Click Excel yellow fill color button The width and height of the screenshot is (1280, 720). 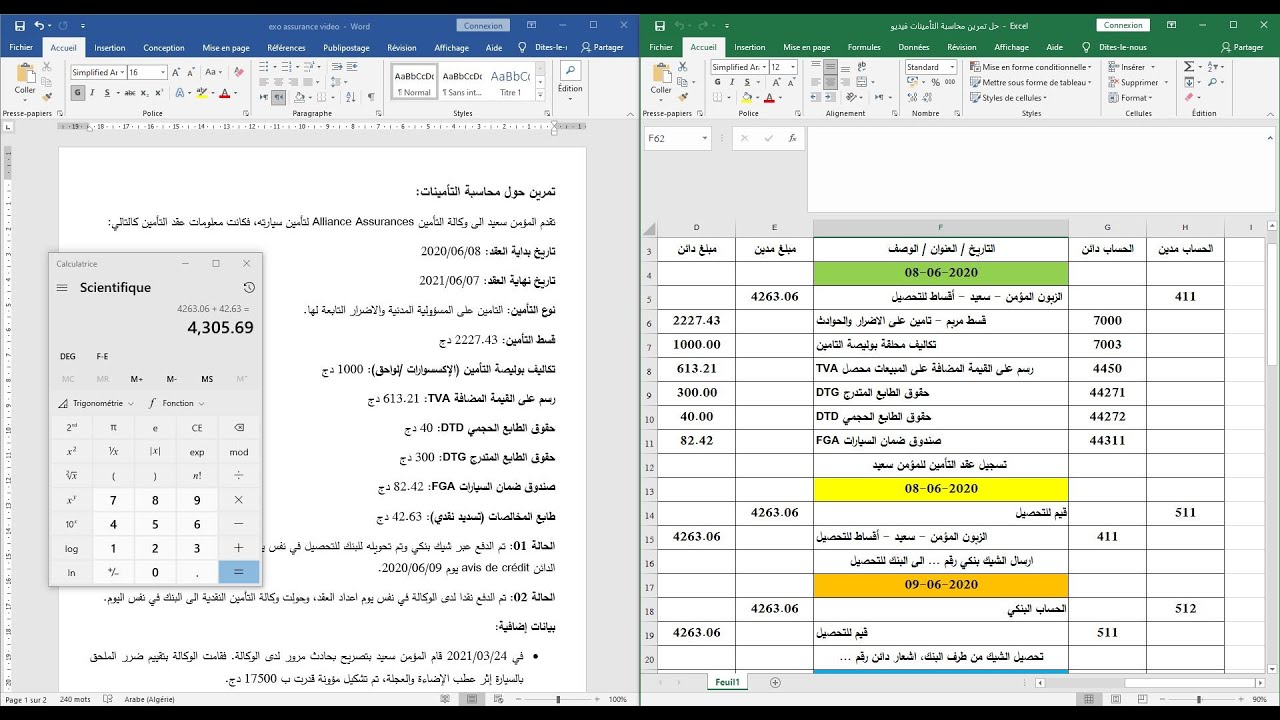coord(746,97)
